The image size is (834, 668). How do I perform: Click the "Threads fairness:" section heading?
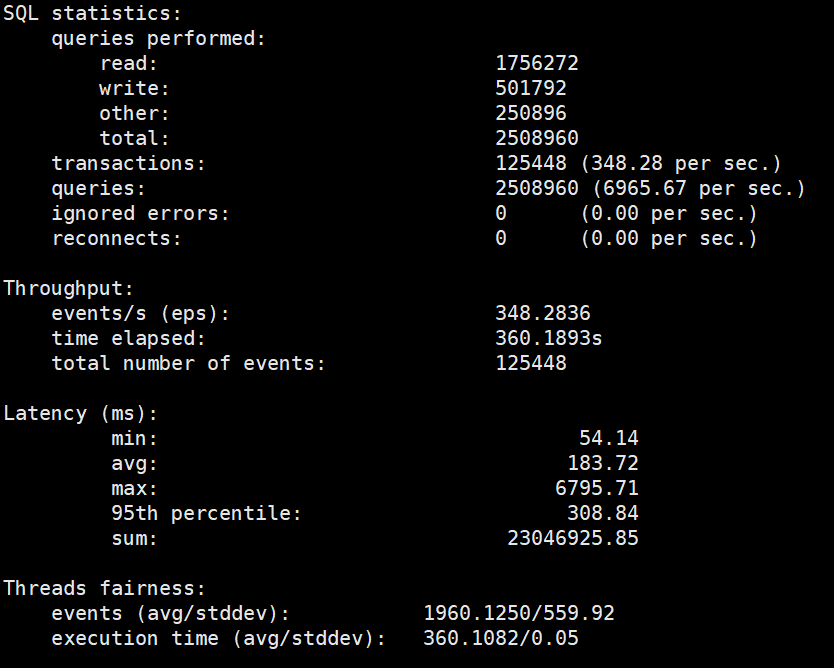point(105,588)
